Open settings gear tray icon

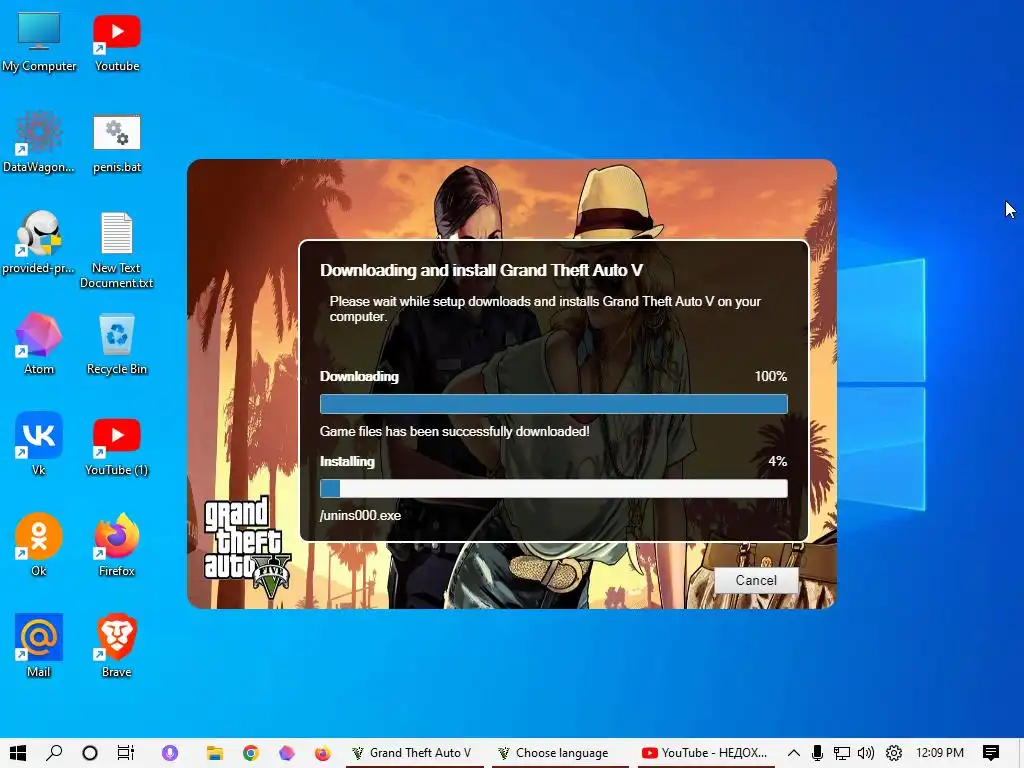point(894,753)
